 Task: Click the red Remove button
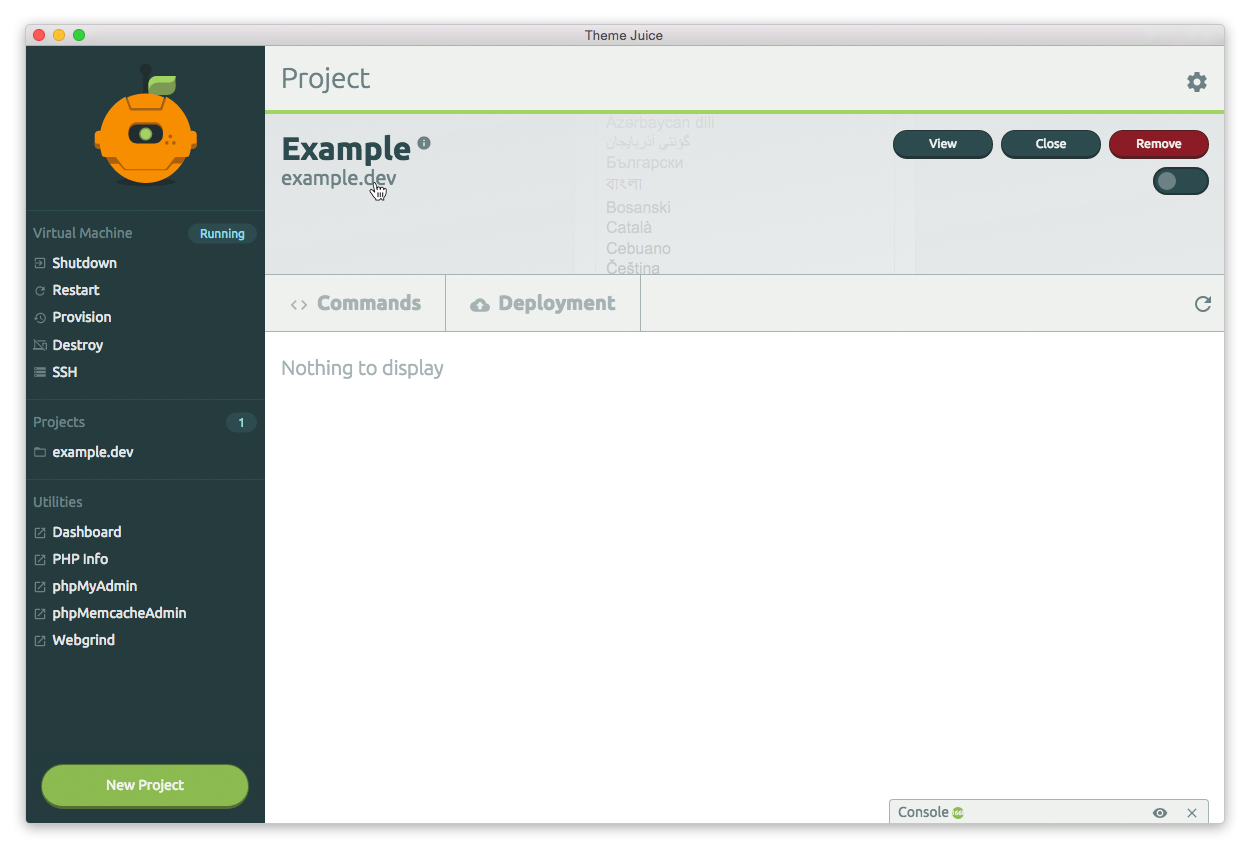pos(1159,144)
